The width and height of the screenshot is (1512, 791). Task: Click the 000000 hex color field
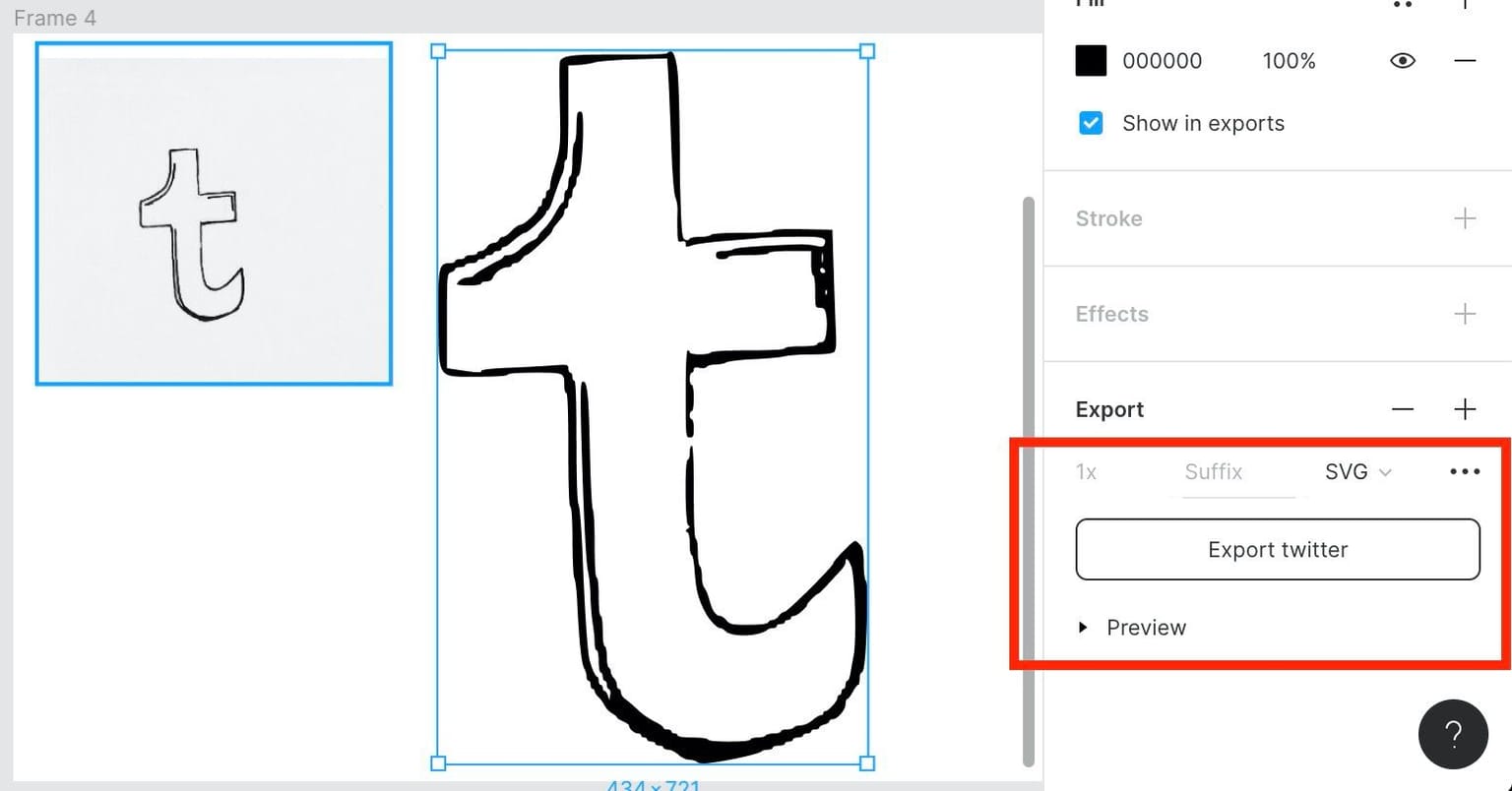point(1162,61)
